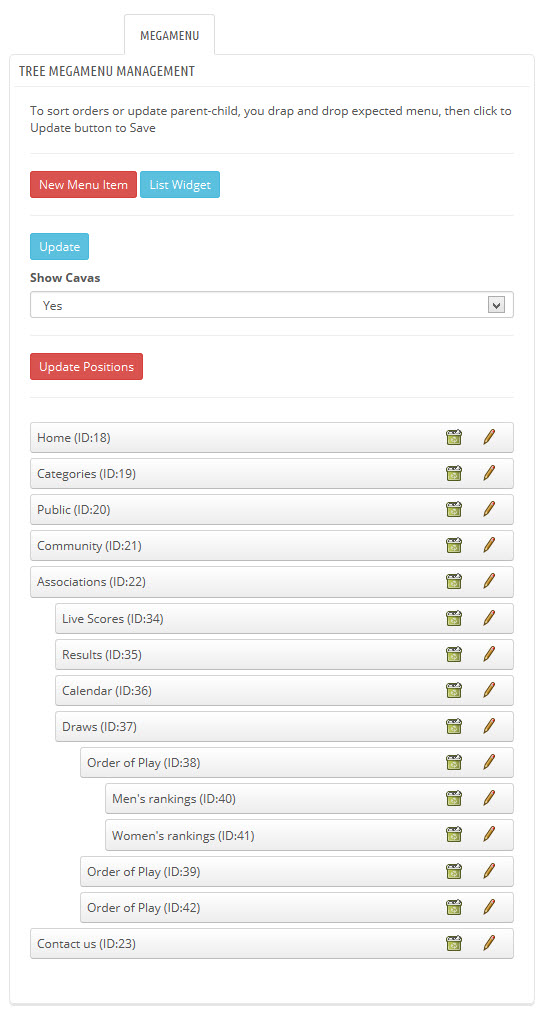
Task: Edit Live Scores (ID:34) using pencil icon
Action: pyautogui.click(x=489, y=619)
